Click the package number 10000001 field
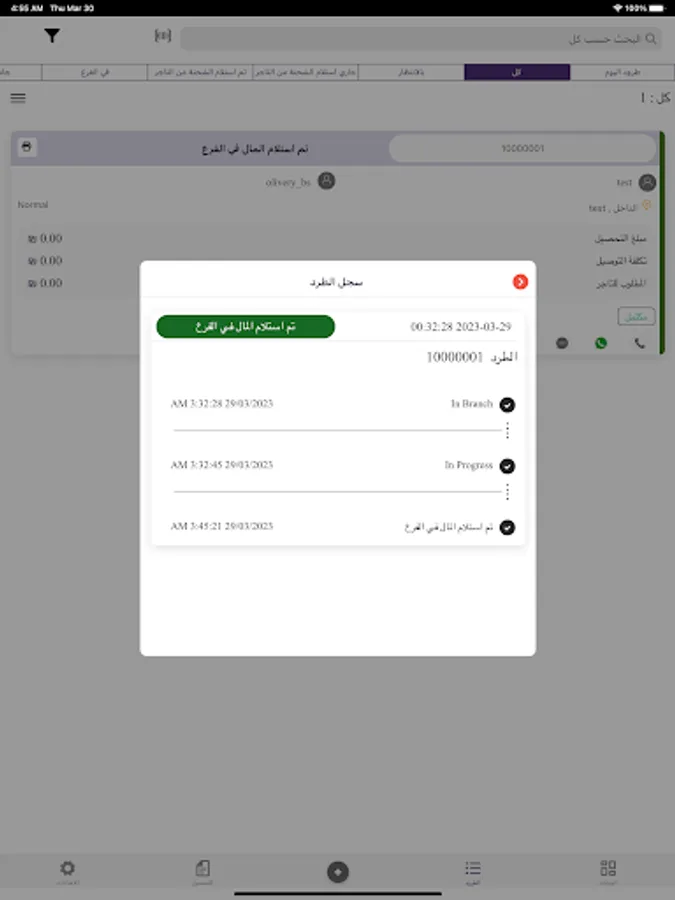 [x=522, y=149]
